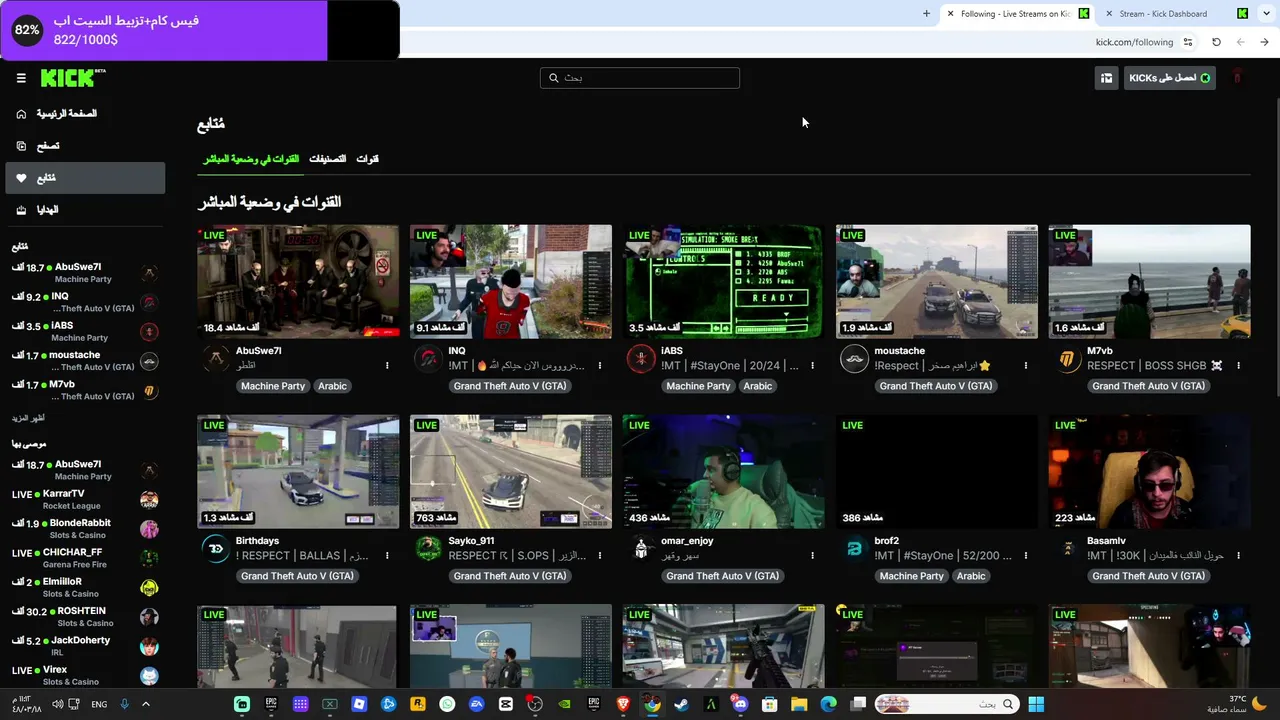
Task: Expand the browser tab search dropdown arrow
Action: tap(1264, 14)
